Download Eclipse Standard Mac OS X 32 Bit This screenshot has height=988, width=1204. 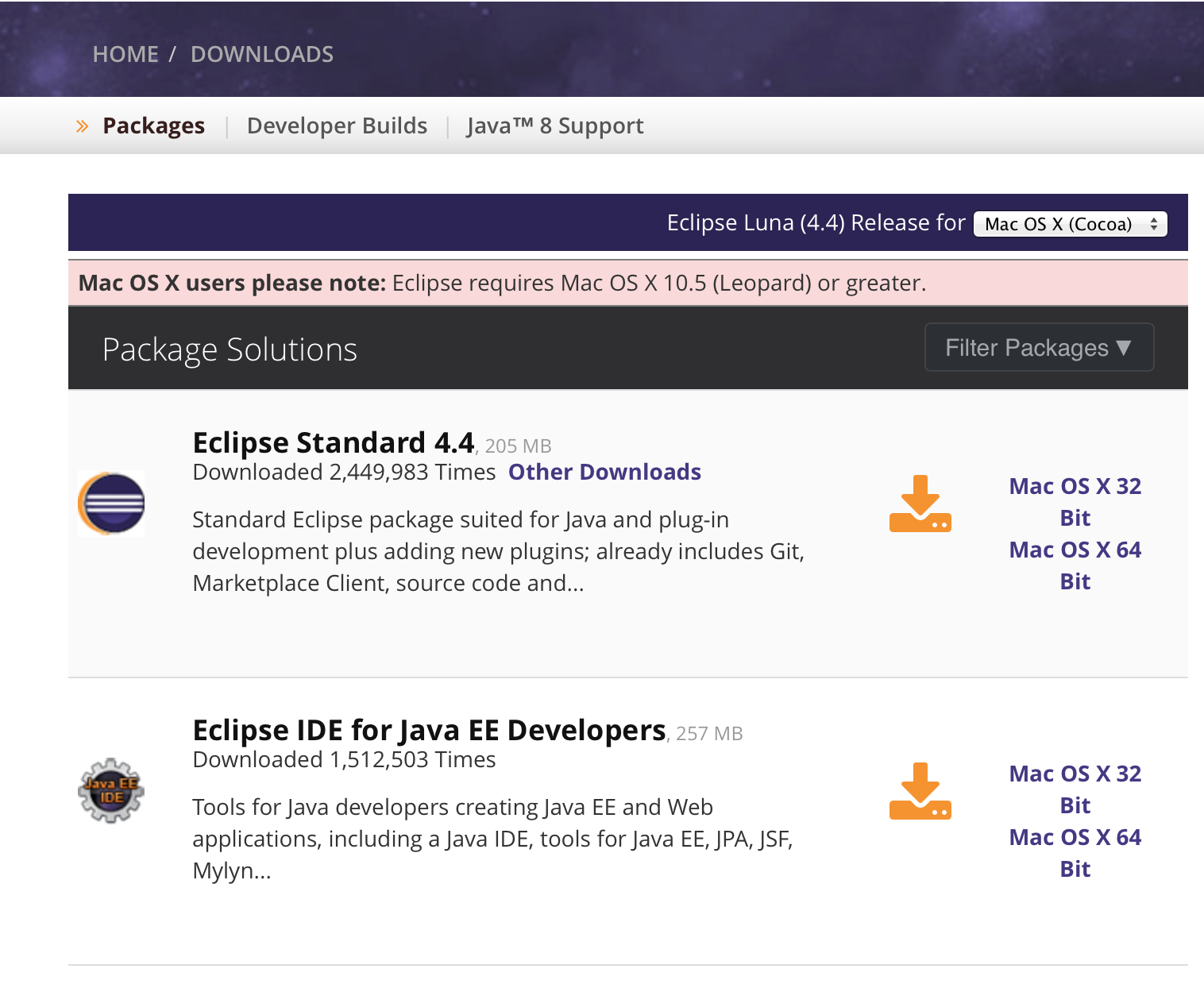pos(1075,502)
